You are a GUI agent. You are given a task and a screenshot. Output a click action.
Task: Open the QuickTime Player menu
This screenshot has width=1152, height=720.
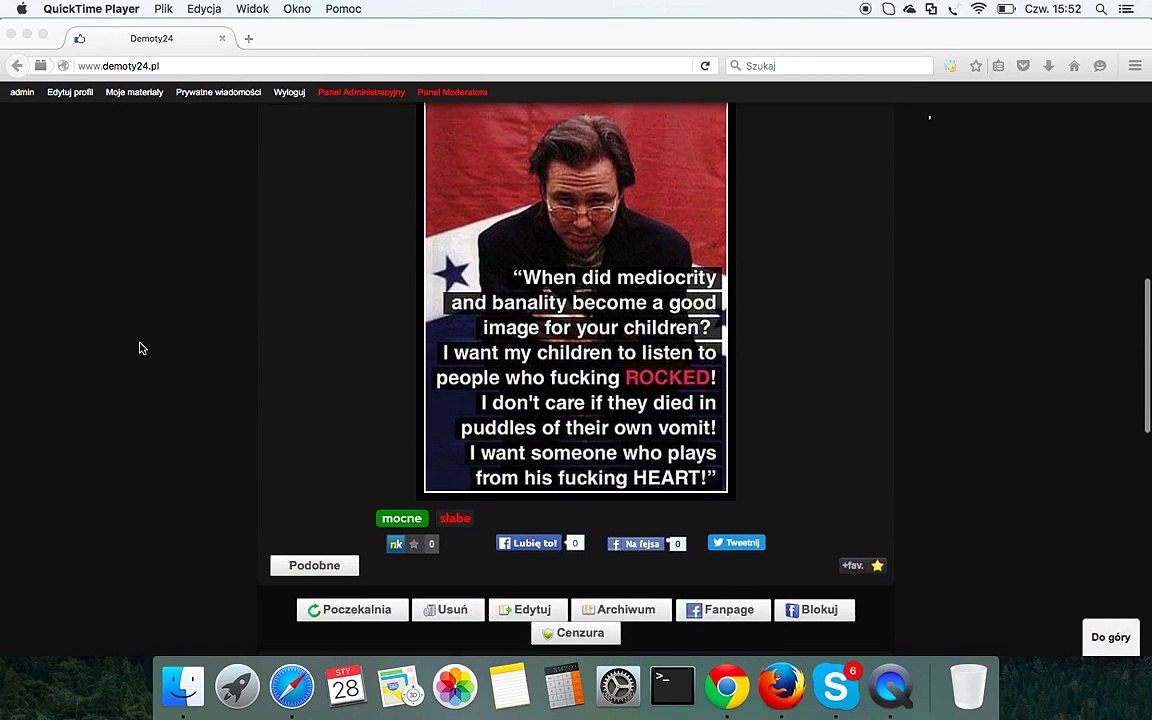(x=91, y=9)
